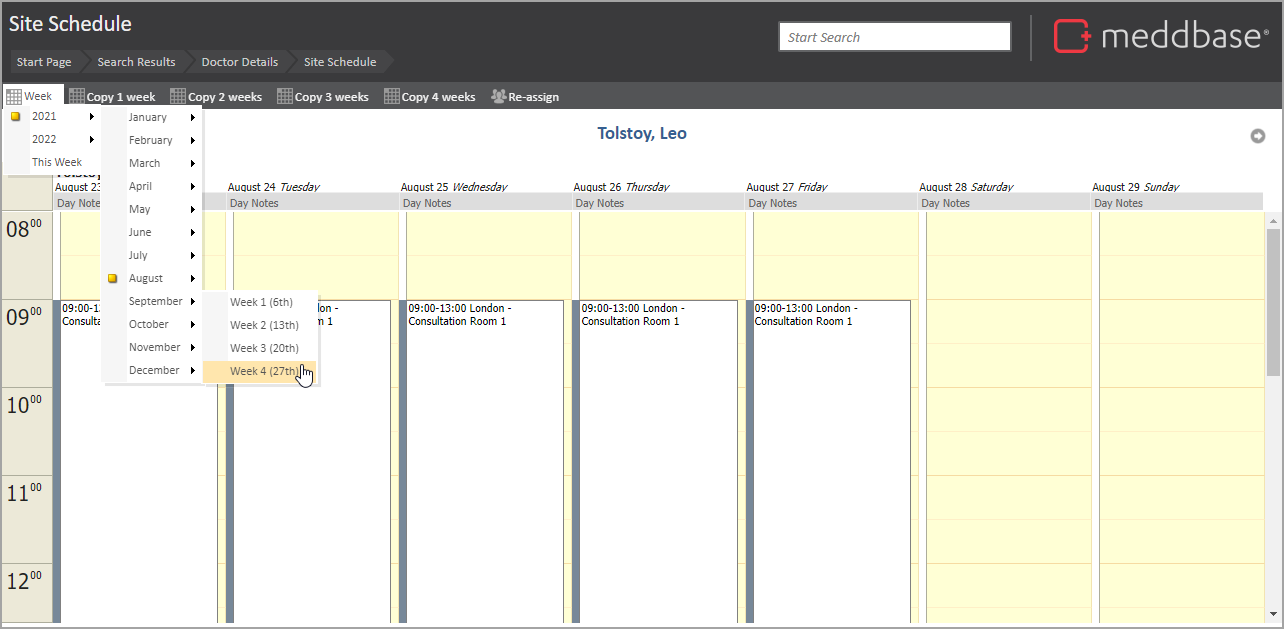Open Day Notes for August 29 Sunday
Image resolution: width=1284 pixels, height=629 pixels.
pos(1177,203)
